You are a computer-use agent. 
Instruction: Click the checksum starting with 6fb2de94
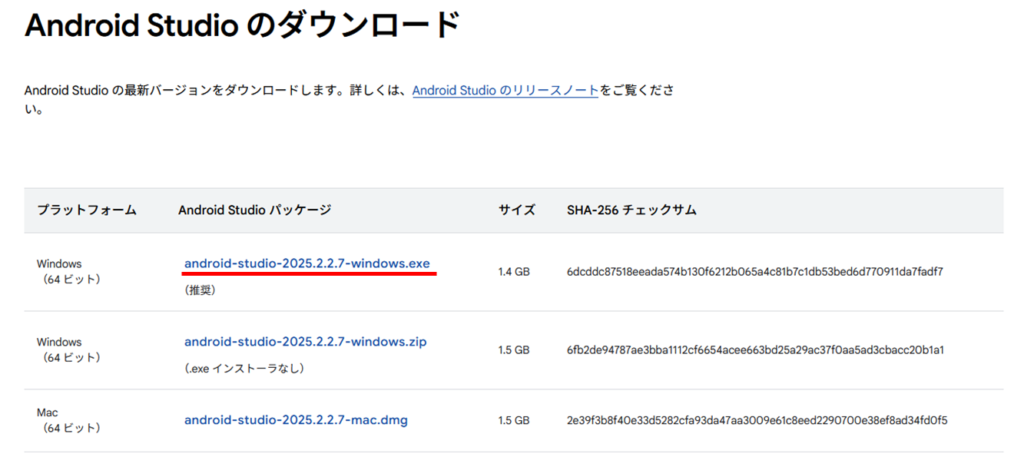755,350
